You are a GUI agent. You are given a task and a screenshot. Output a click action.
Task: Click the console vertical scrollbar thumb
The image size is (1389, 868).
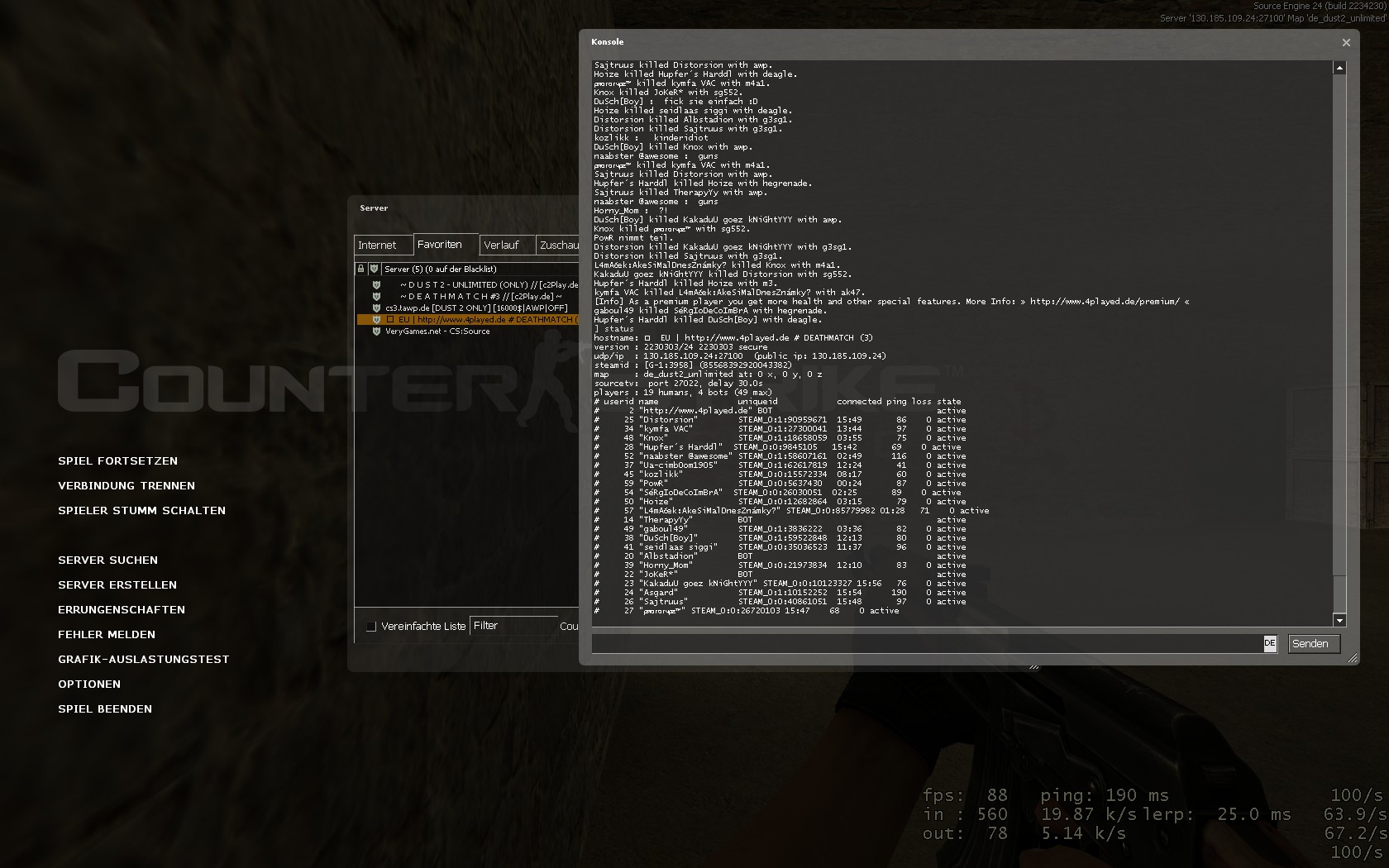[x=1339, y=594]
